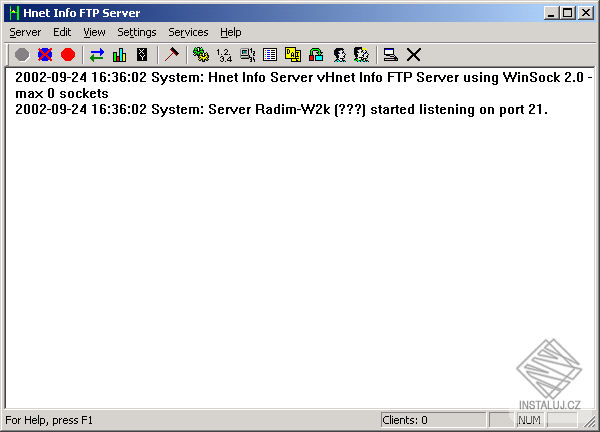Image resolution: width=600 pixels, height=432 pixels.
Task: Click the black X icon in toolbar
Action: point(414,55)
